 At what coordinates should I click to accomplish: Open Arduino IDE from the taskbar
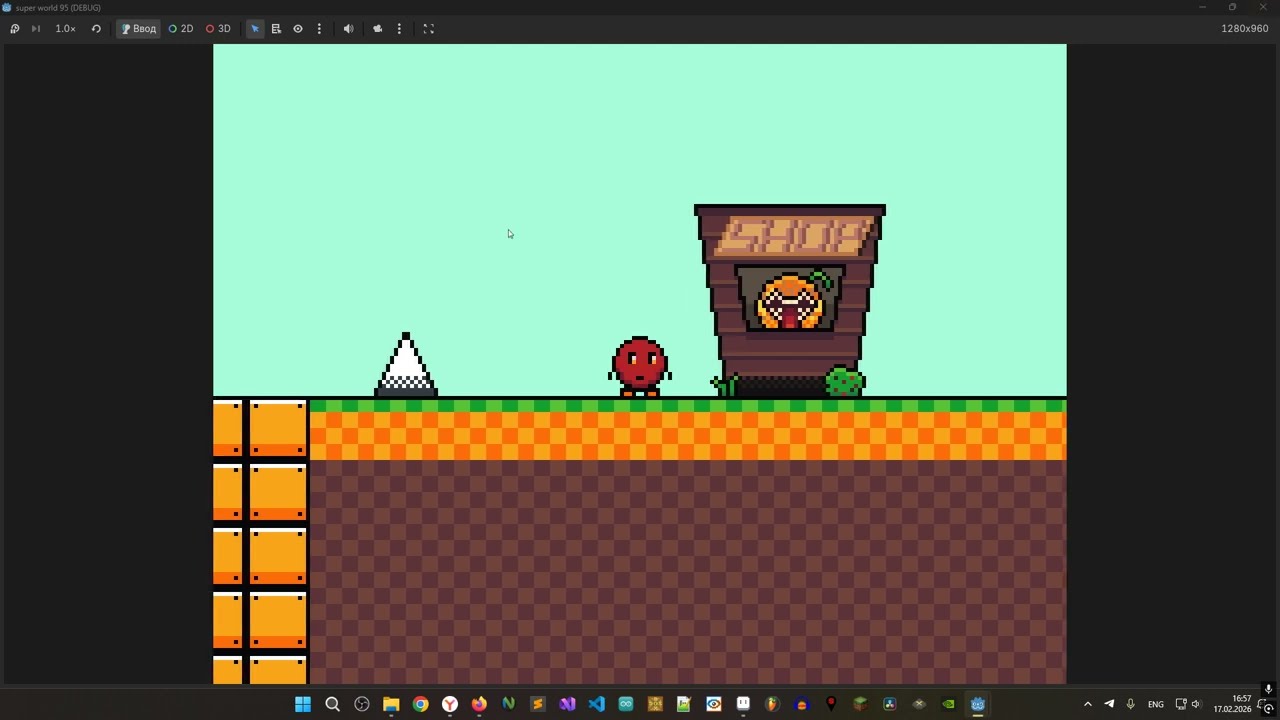coord(626,704)
